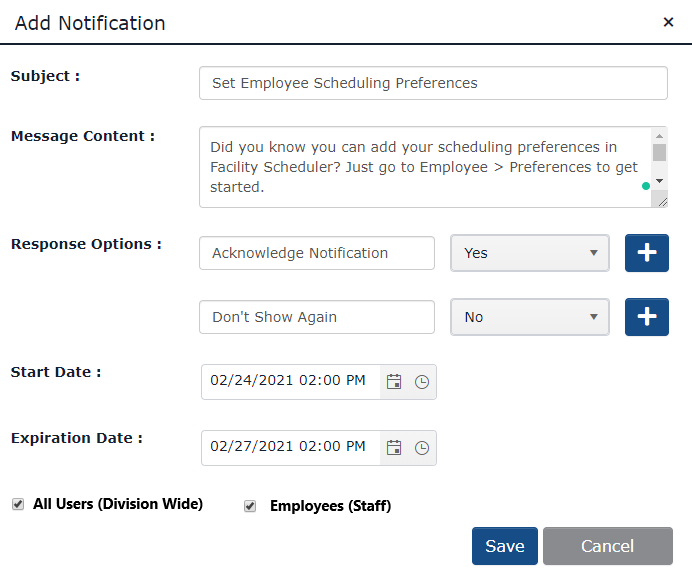692x581 pixels.
Task: Cancel adding the notification
Action: (x=608, y=546)
